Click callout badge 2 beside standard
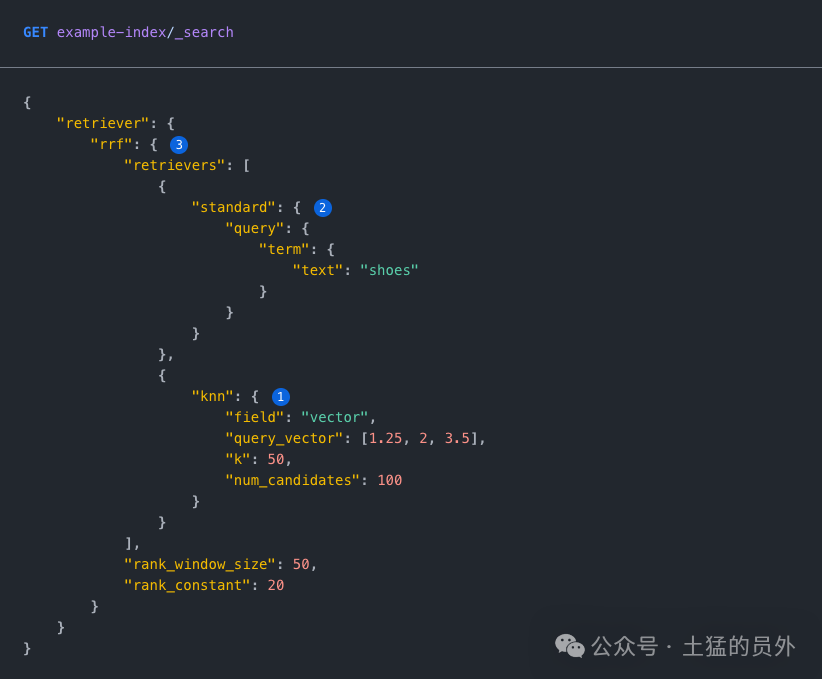 [x=322, y=208]
